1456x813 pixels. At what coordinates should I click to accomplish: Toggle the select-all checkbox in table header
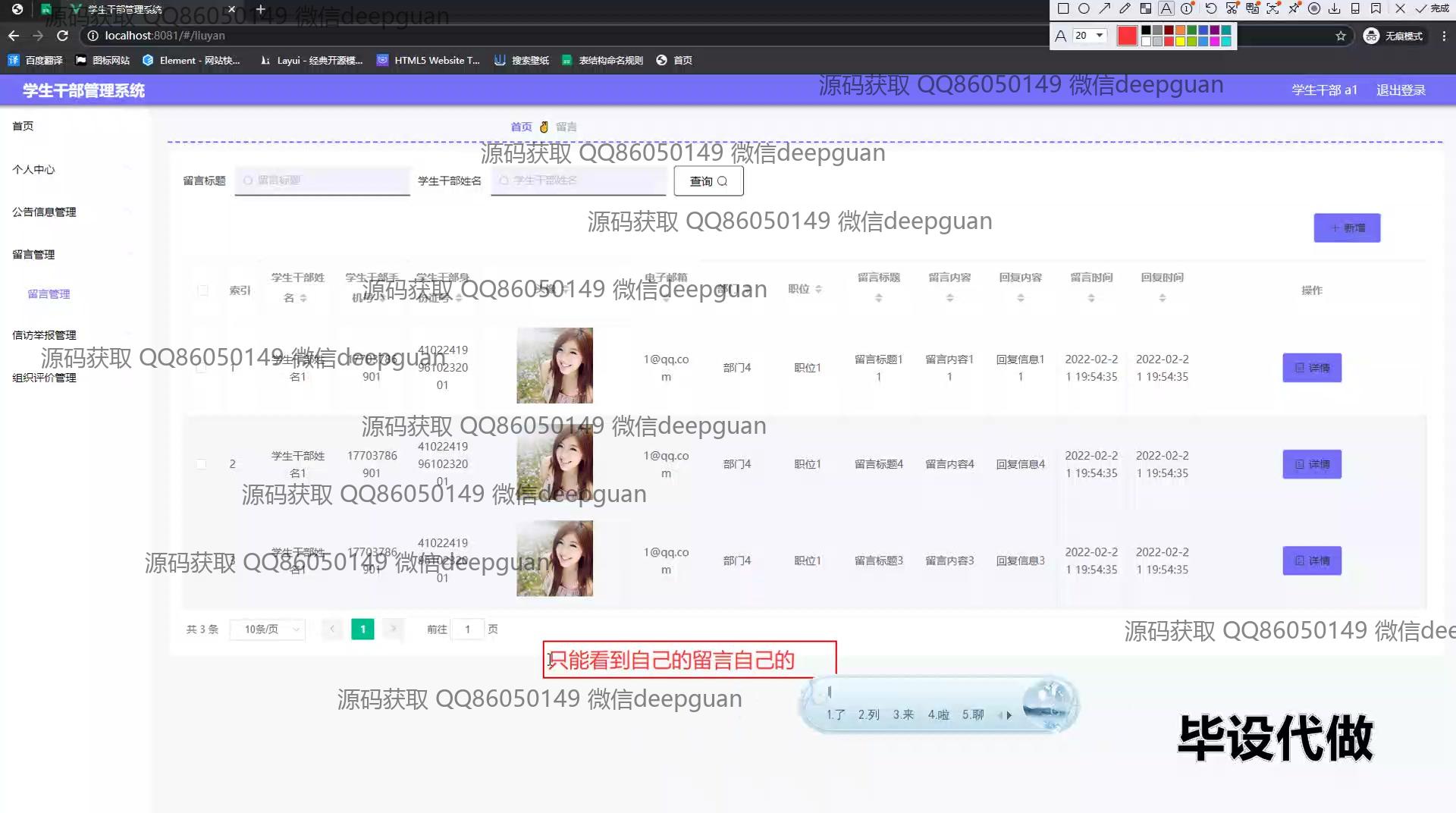tap(202, 290)
